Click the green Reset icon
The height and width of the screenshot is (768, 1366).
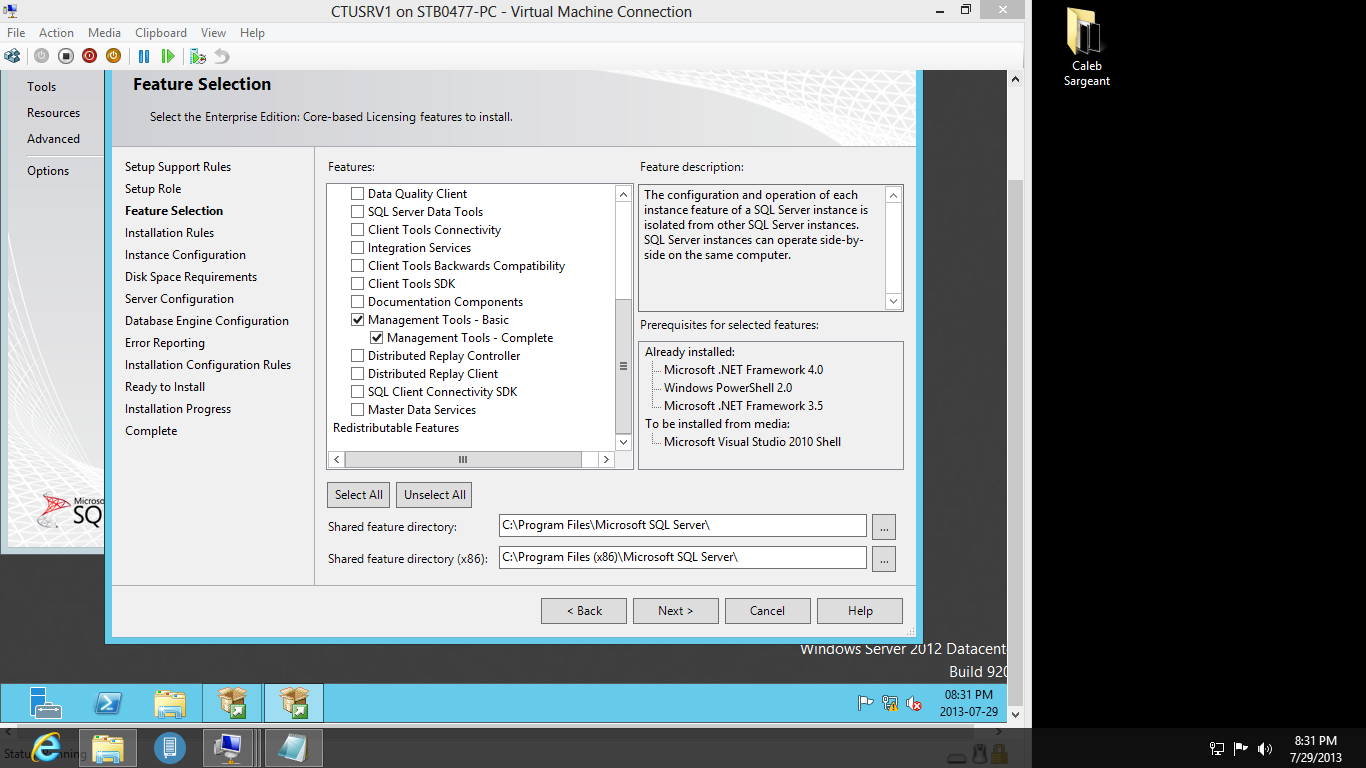point(168,56)
